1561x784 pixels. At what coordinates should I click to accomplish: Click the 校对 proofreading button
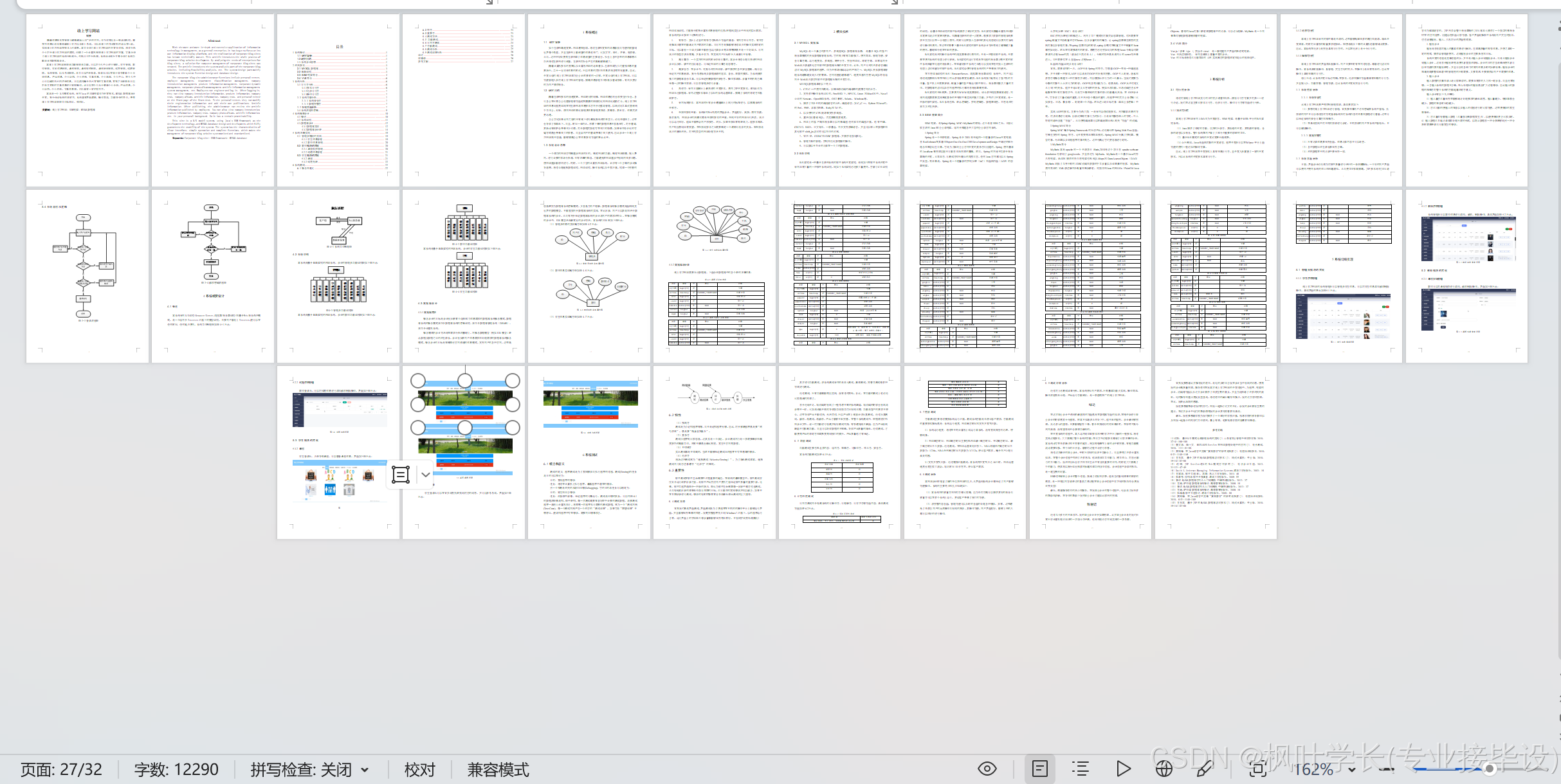point(420,769)
